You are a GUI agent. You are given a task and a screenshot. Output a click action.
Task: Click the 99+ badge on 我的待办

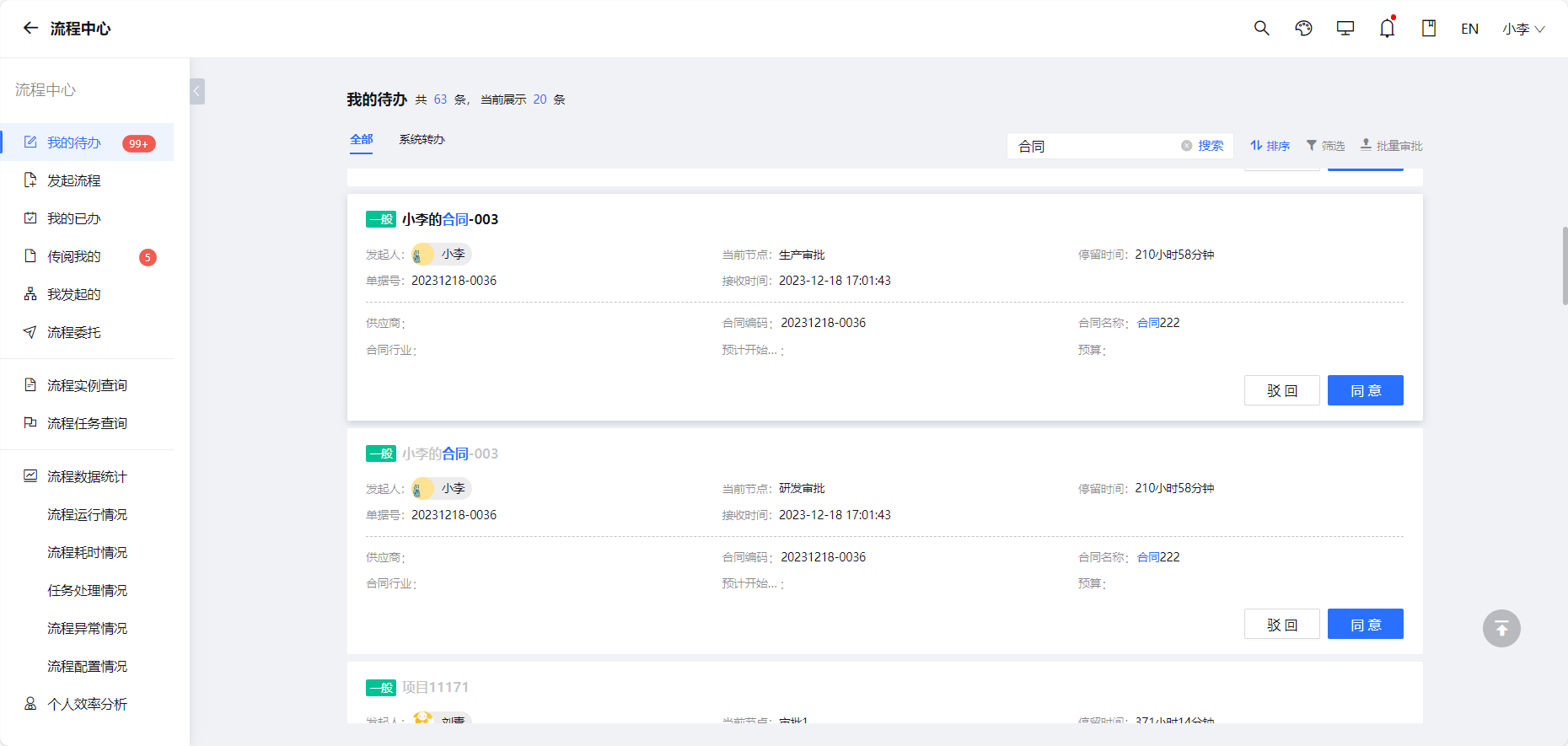pos(138,143)
